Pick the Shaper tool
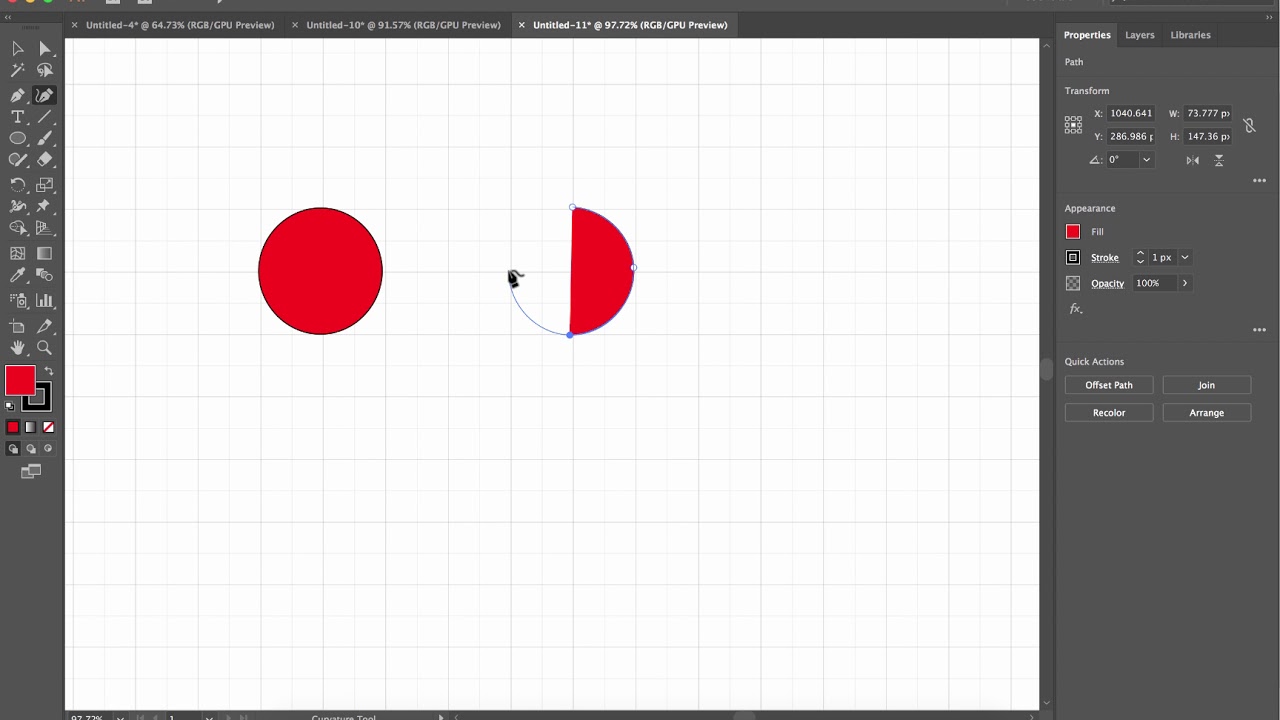Image resolution: width=1280 pixels, height=720 pixels. click(18, 160)
